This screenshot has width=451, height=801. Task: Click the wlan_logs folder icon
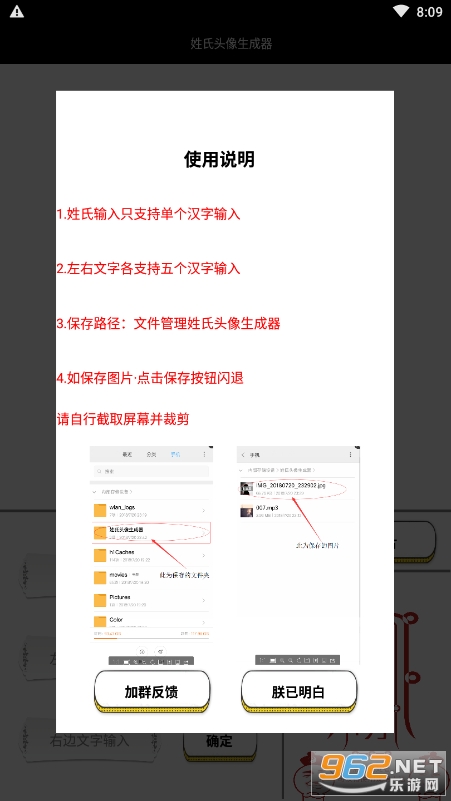pos(101,510)
